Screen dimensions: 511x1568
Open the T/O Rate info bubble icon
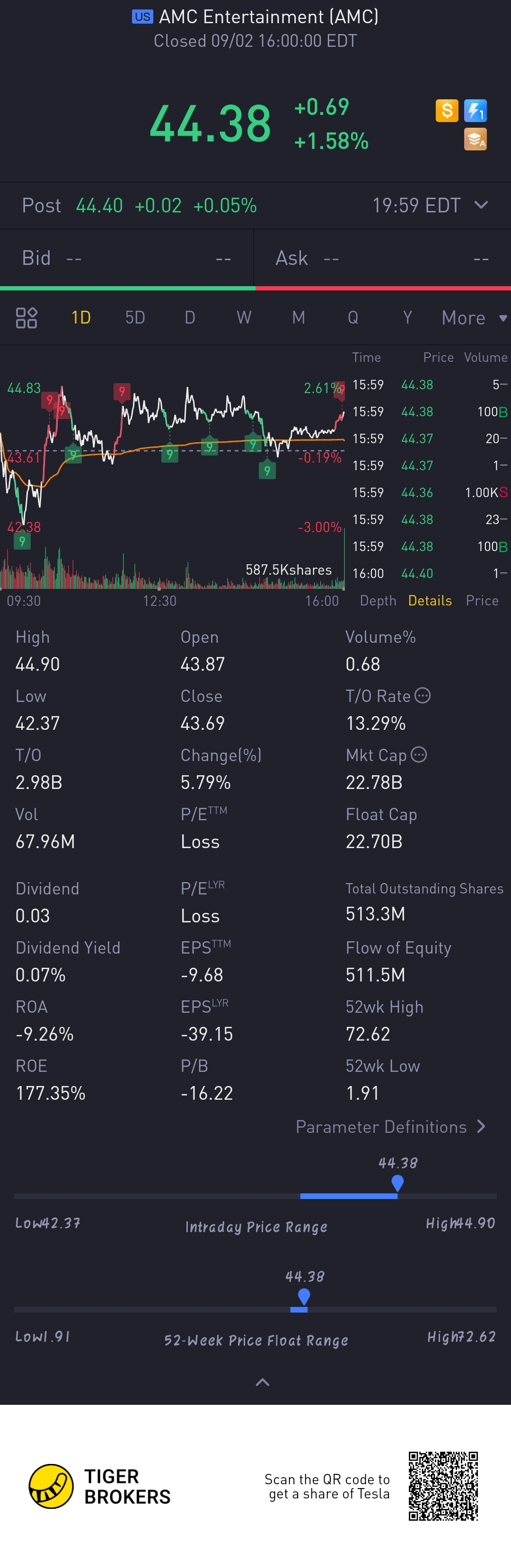coord(423,696)
